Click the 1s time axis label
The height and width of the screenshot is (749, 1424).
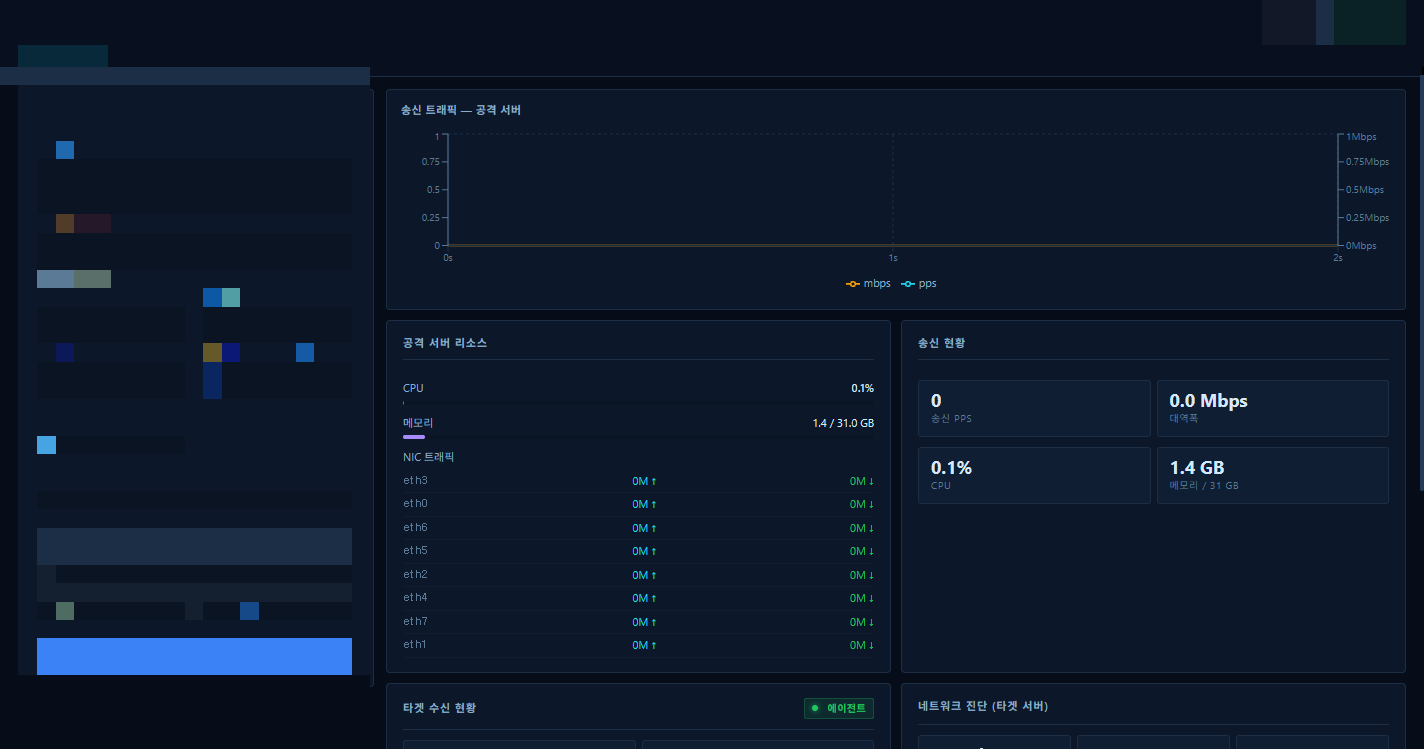pos(893,258)
